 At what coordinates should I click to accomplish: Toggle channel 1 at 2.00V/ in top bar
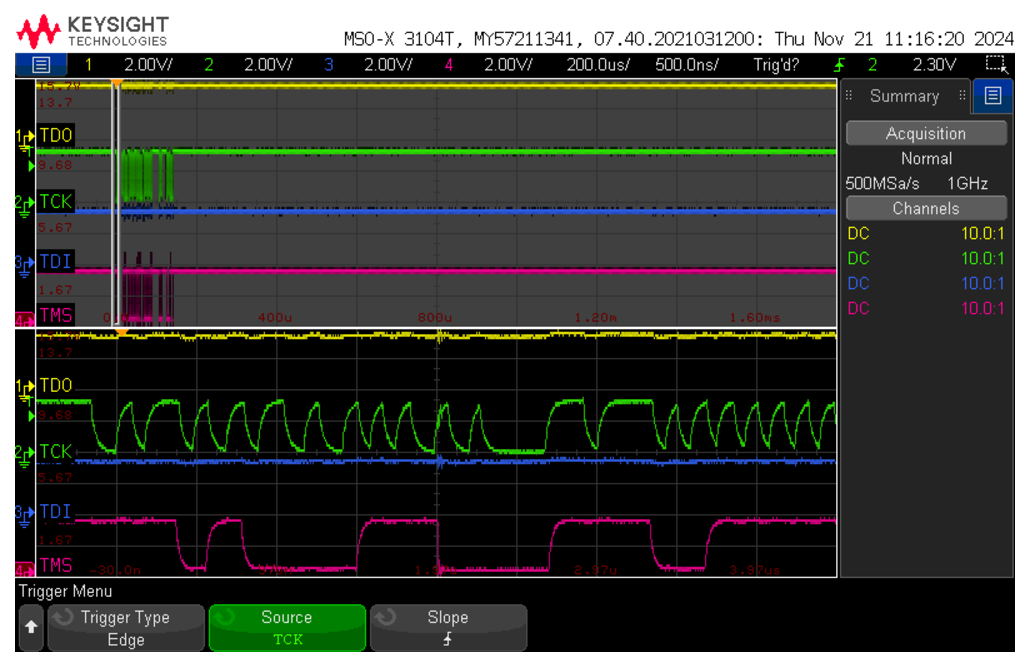(129, 65)
